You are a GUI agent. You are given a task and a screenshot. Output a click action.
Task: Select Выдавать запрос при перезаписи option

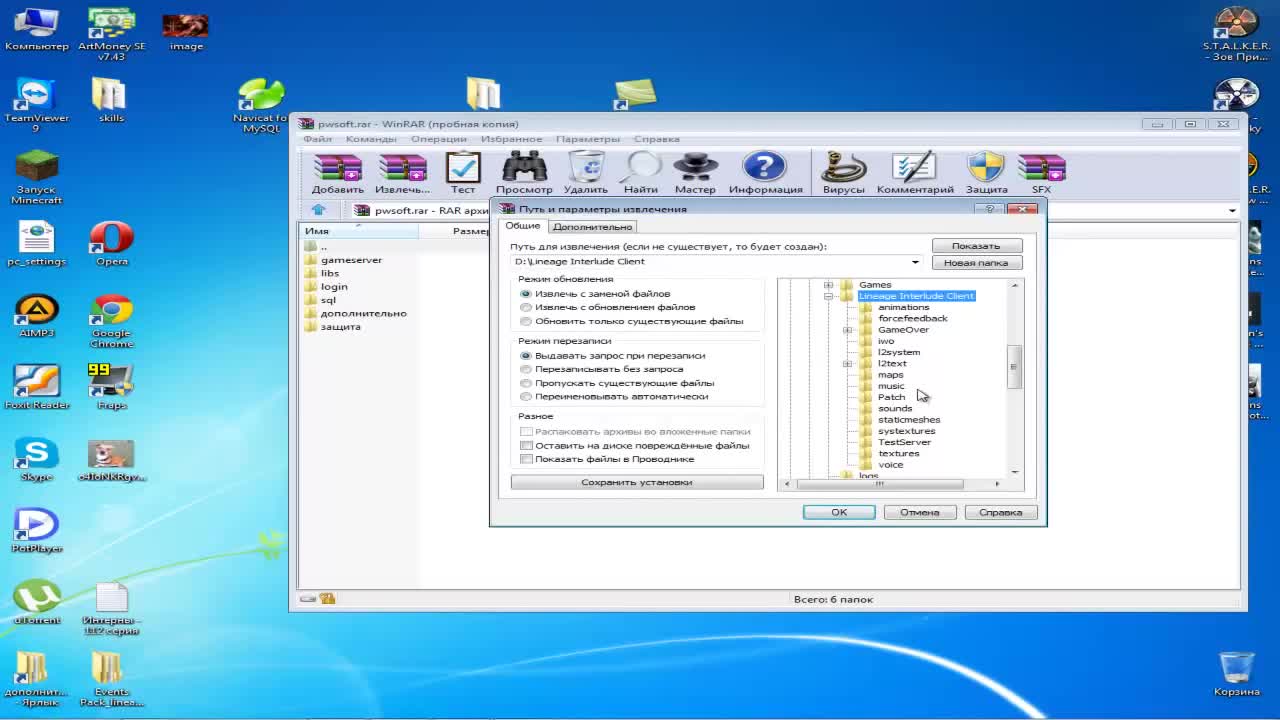pos(612,355)
